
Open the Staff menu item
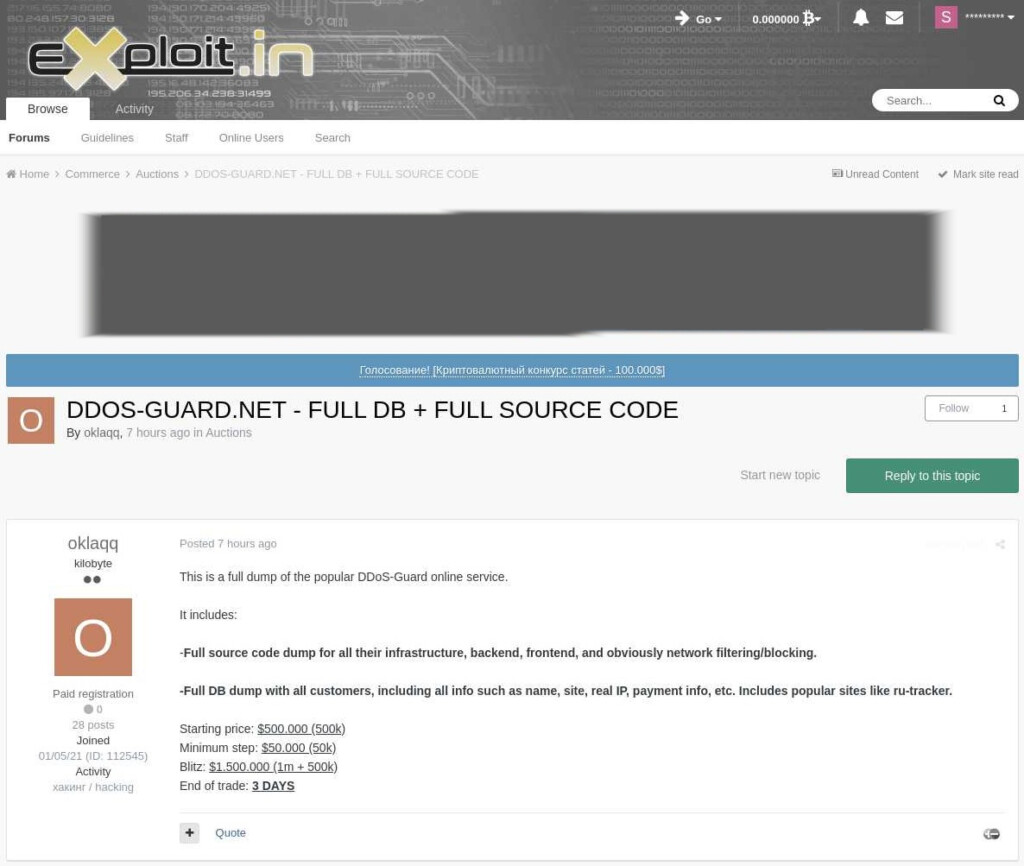click(x=176, y=138)
